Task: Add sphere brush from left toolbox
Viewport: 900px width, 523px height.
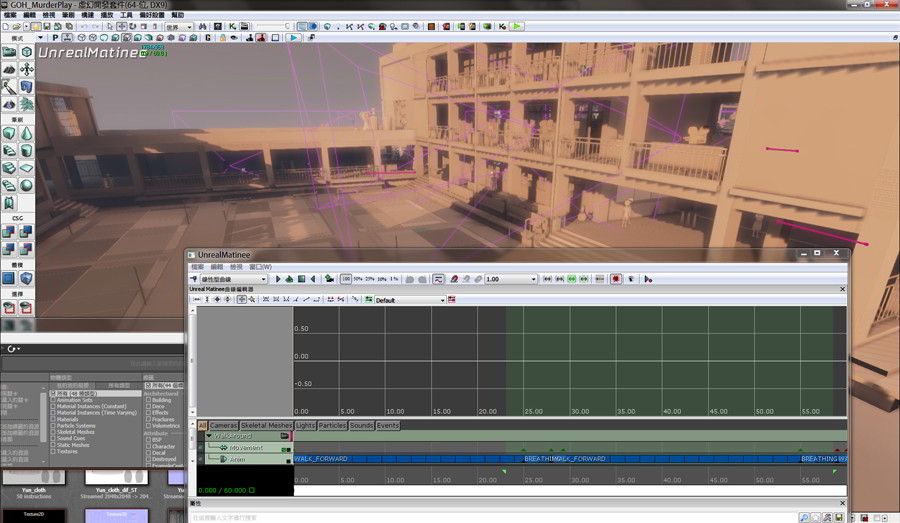Action: (26, 185)
